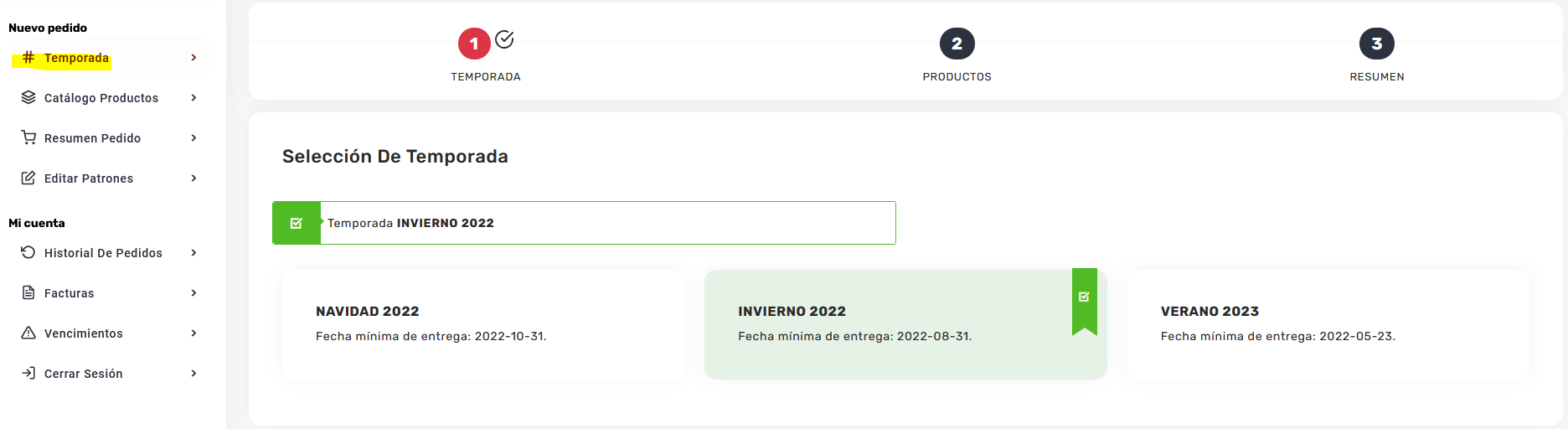Viewport: 1568px width, 429px height.
Task: Click the pencil icon for Editar Patrones
Action: tap(28, 178)
